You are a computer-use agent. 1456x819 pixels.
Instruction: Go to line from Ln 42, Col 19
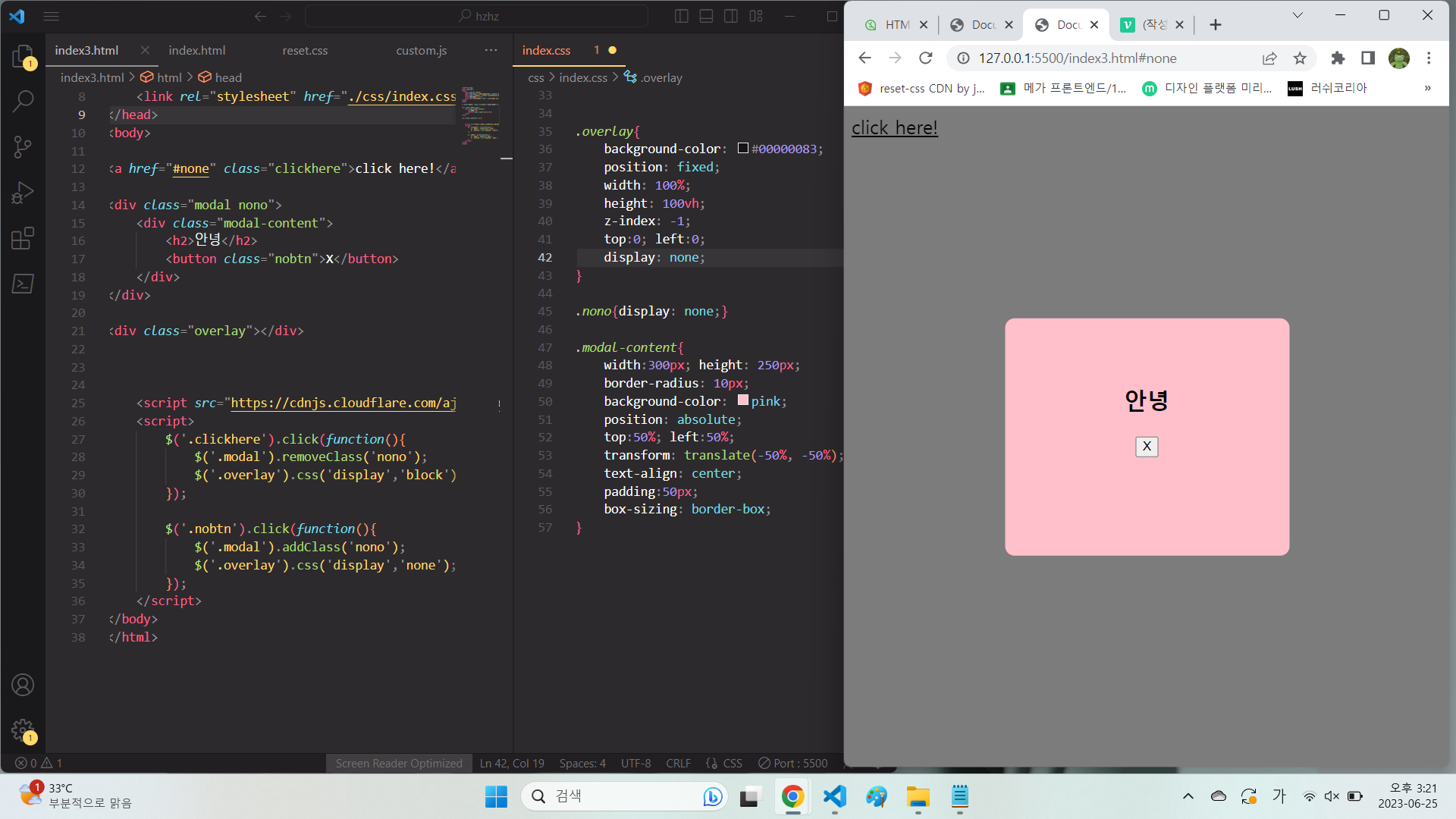(x=512, y=763)
